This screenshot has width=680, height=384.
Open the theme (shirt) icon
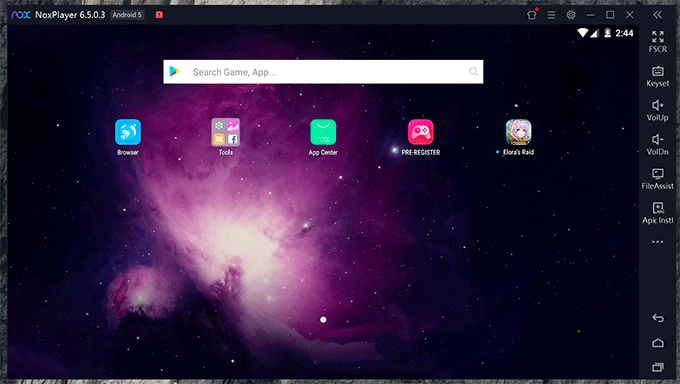click(532, 15)
